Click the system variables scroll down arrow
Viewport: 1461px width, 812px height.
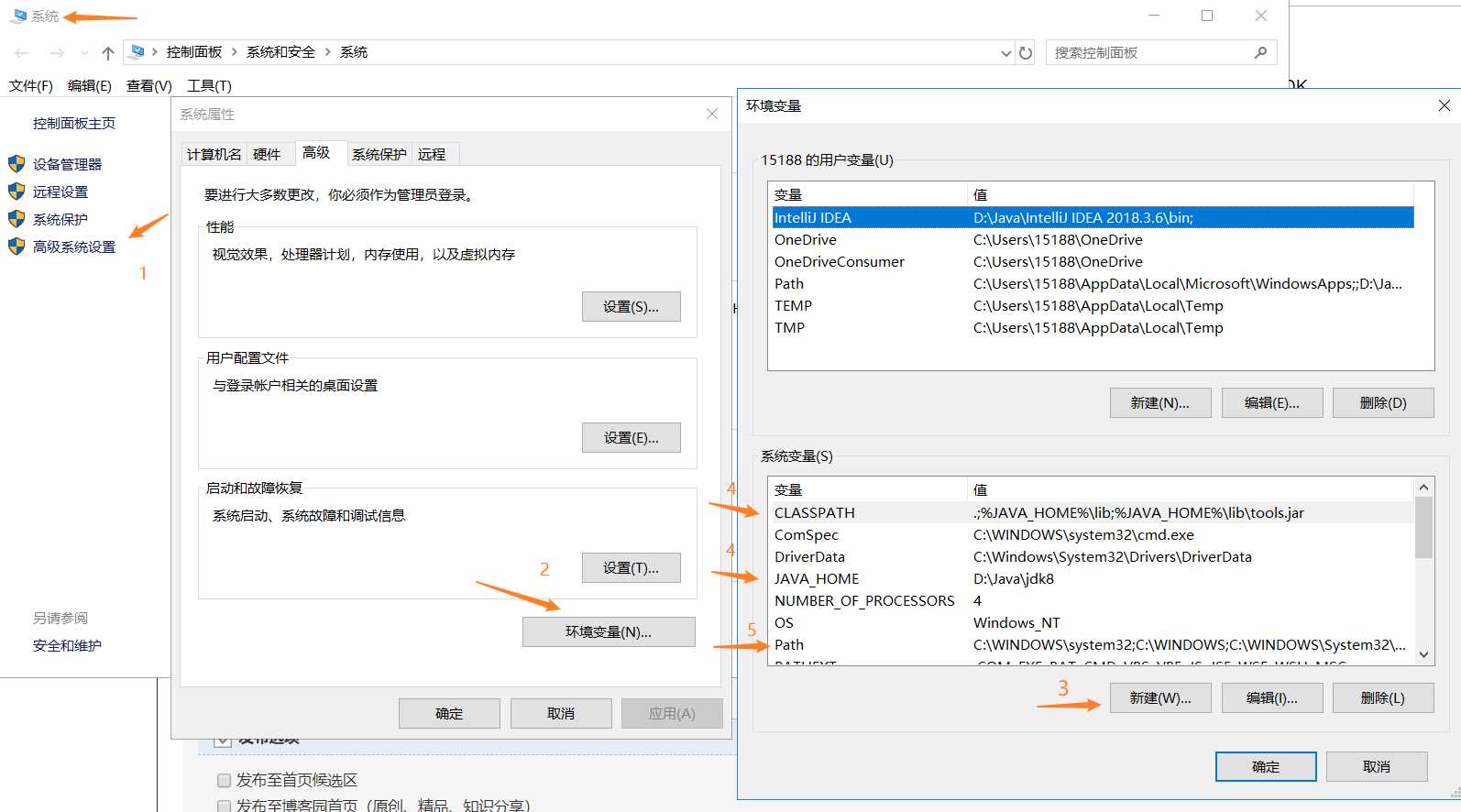coord(1423,654)
